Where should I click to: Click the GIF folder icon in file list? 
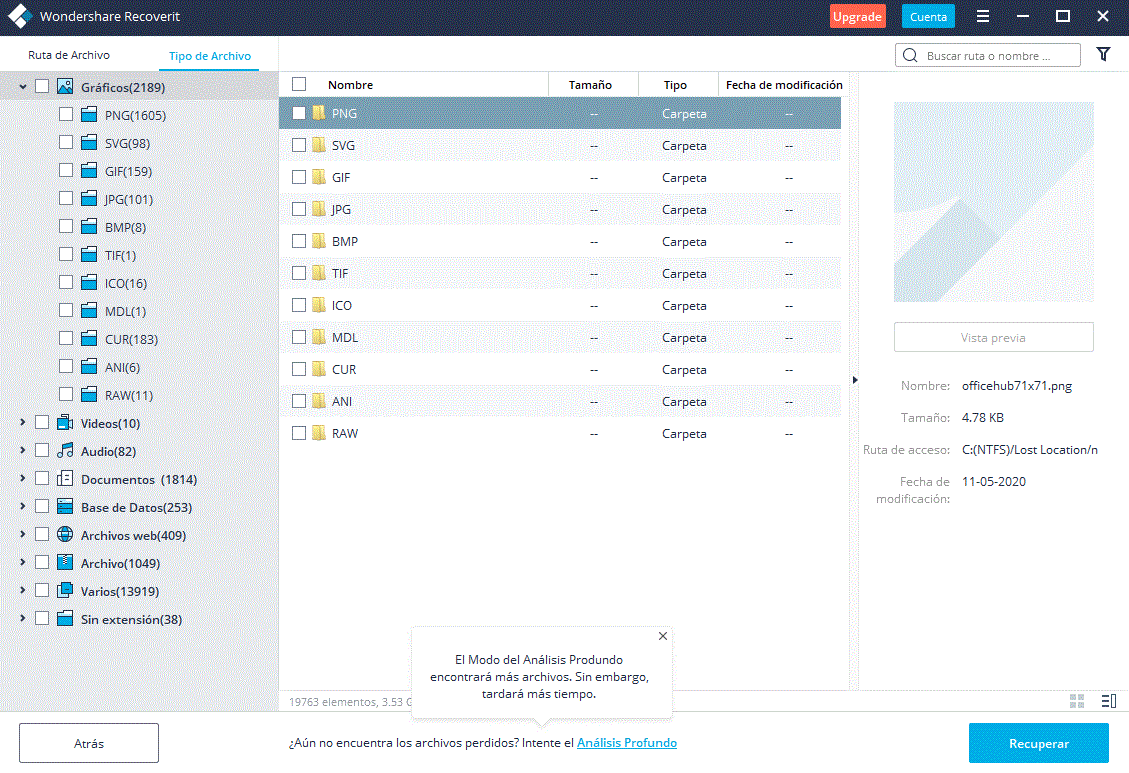(x=319, y=177)
